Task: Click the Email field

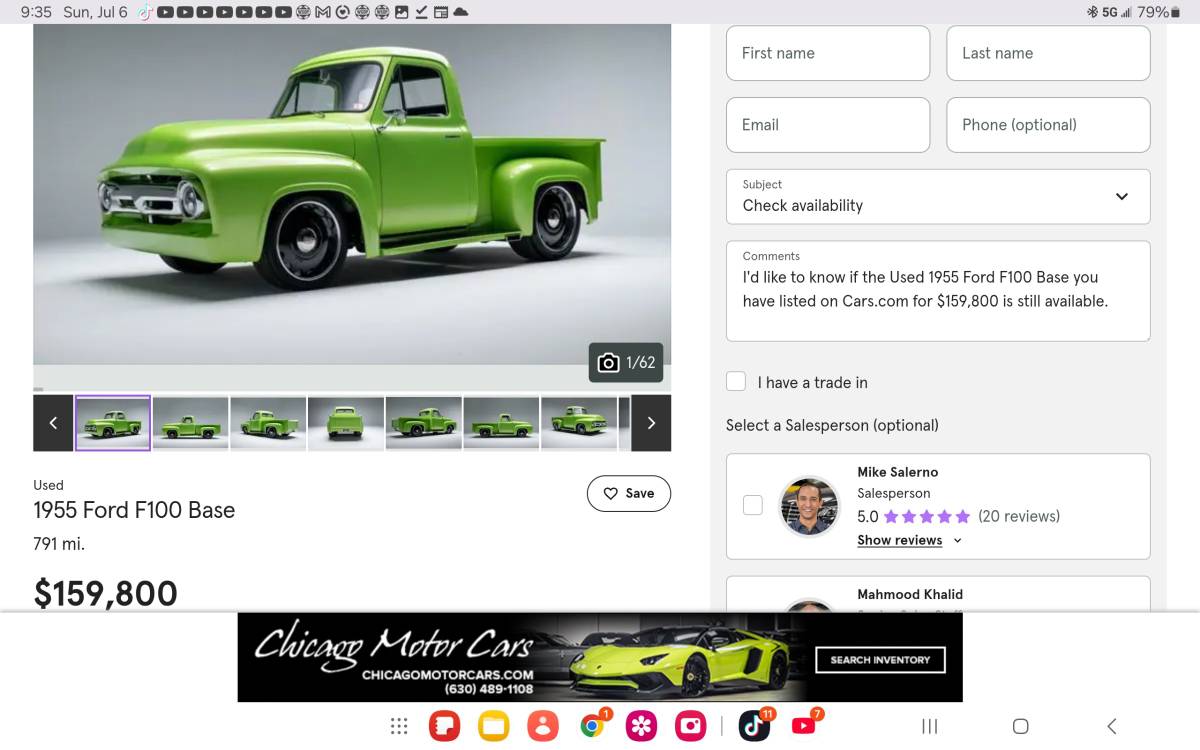Action: tap(828, 125)
